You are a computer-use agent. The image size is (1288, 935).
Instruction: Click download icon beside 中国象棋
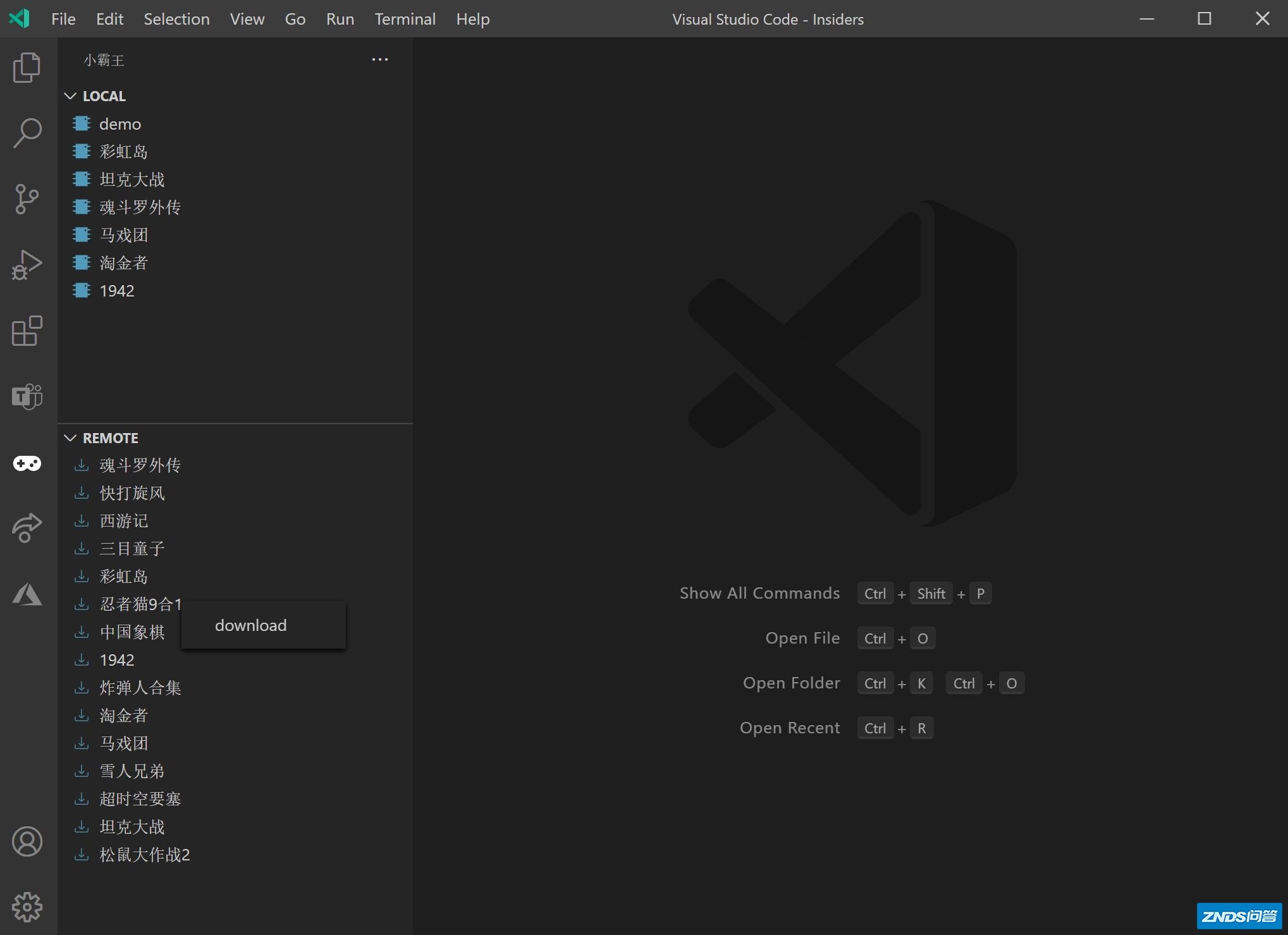(x=82, y=632)
